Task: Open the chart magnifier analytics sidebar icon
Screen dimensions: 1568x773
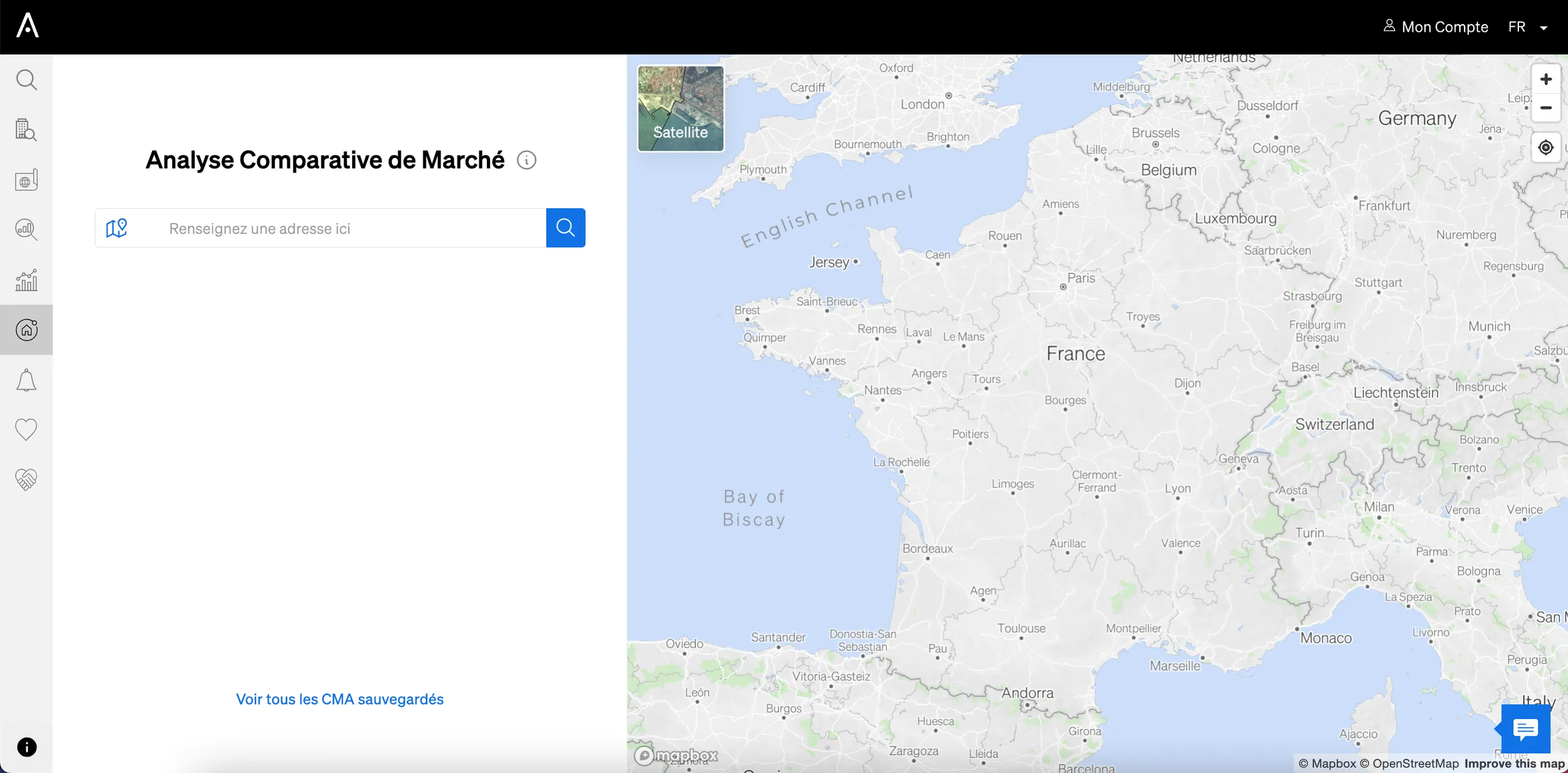Action: coord(26,230)
